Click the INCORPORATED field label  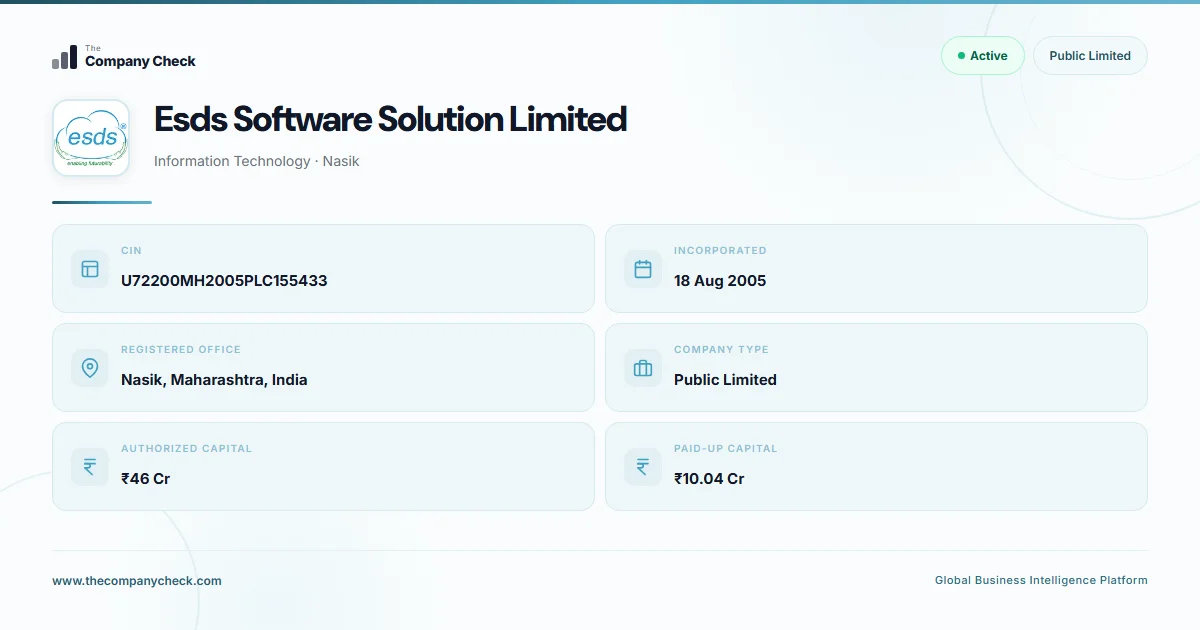[x=720, y=251]
